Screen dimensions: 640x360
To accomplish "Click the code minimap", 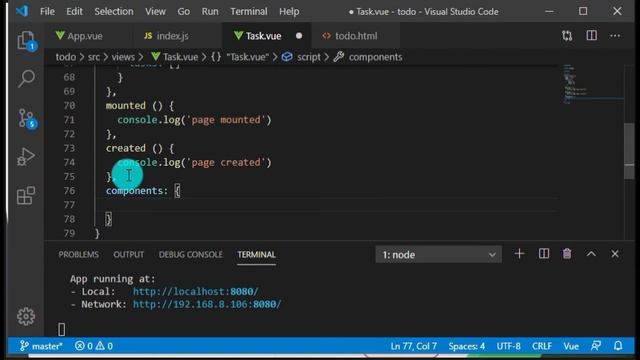I will 592,84.
